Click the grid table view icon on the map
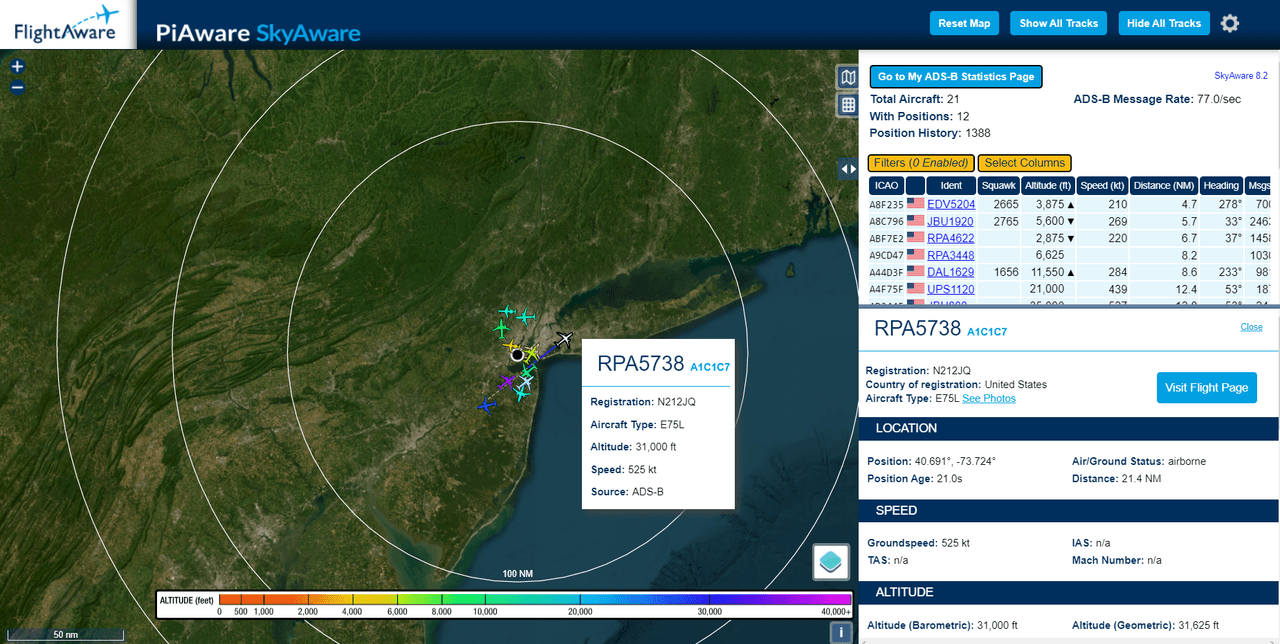This screenshot has width=1280, height=644. point(848,105)
